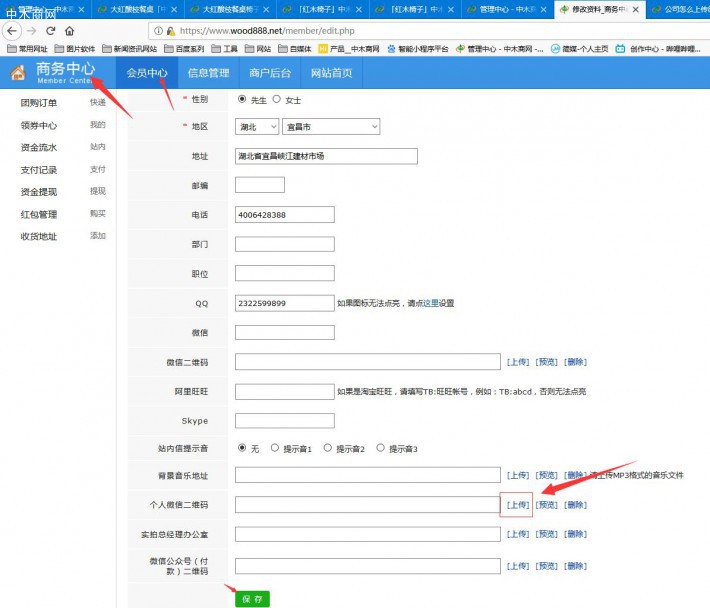
Task: Open the 智能小程序平台 bookmark
Action: pyautogui.click(x=417, y=49)
